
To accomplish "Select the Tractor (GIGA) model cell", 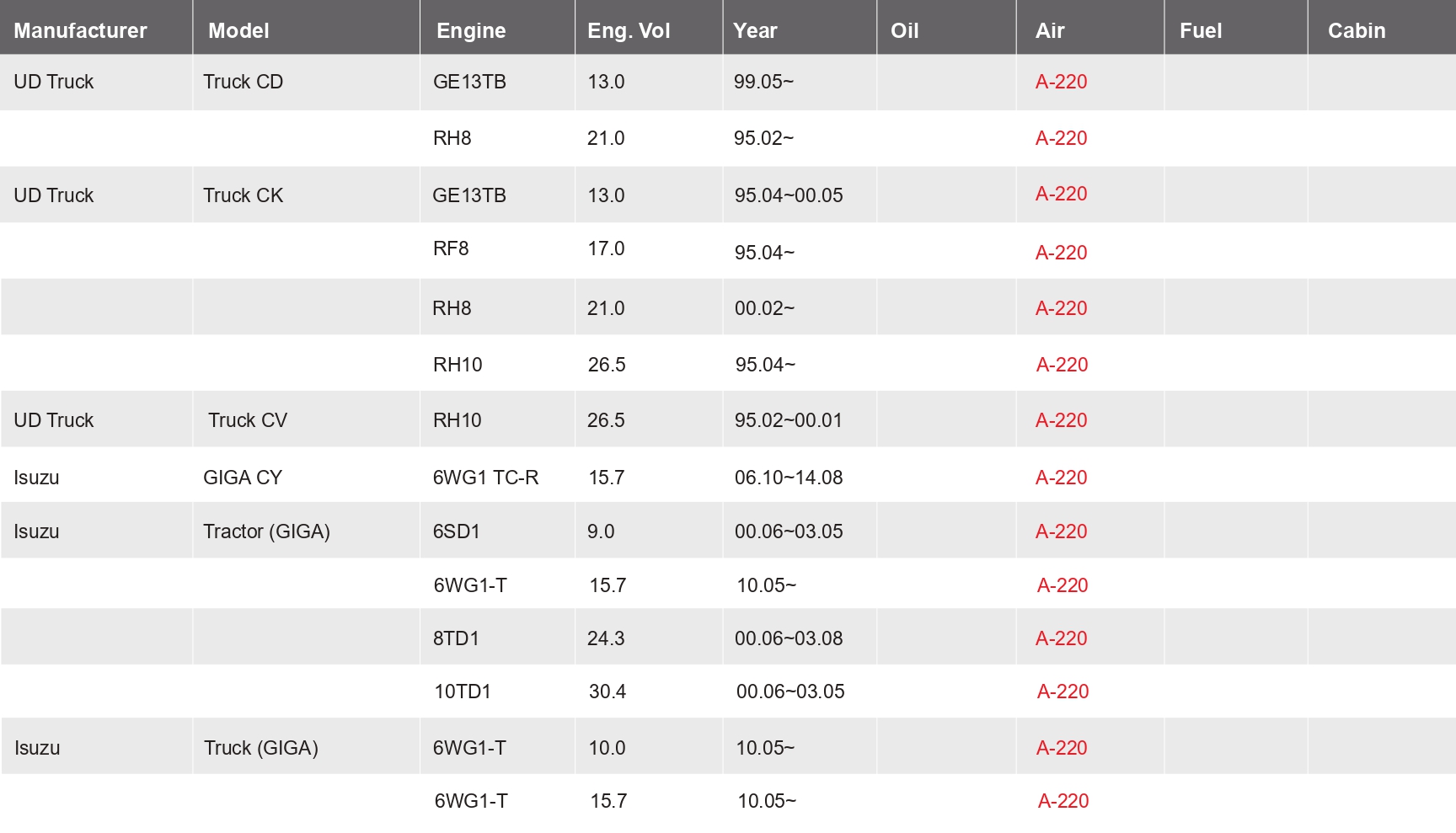I will pos(266,531).
